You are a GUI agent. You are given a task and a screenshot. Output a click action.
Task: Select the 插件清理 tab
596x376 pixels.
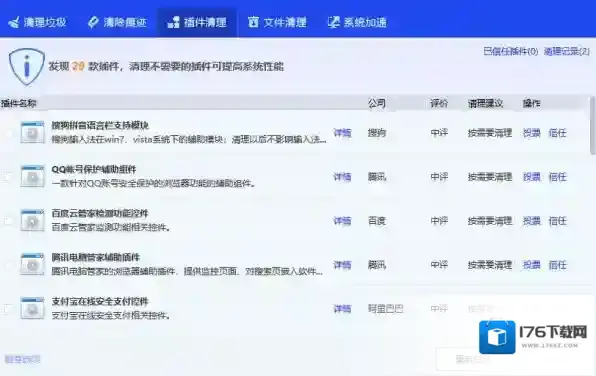pyautogui.click(x=197, y=22)
